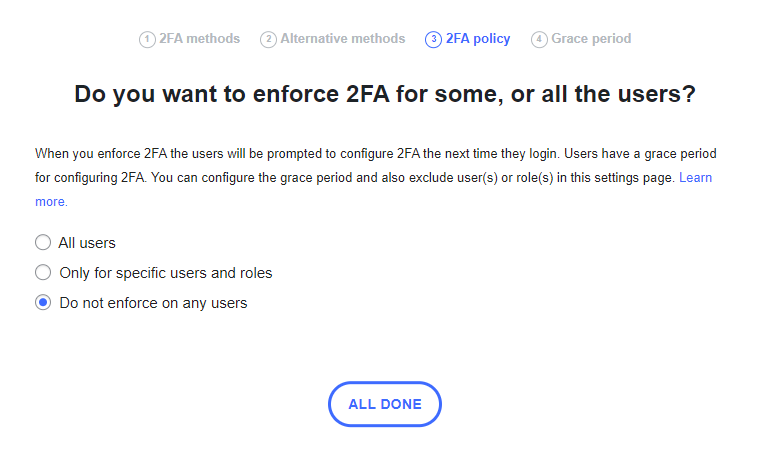This screenshot has height=468, width=772.
Task: Open the Learn more link
Action: tap(695, 177)
